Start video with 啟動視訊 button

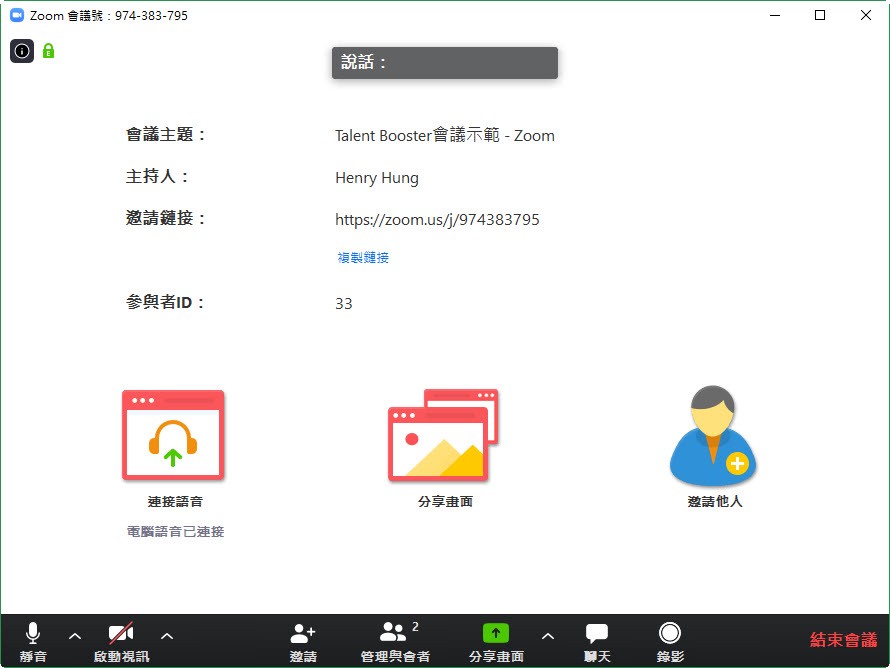121,641
